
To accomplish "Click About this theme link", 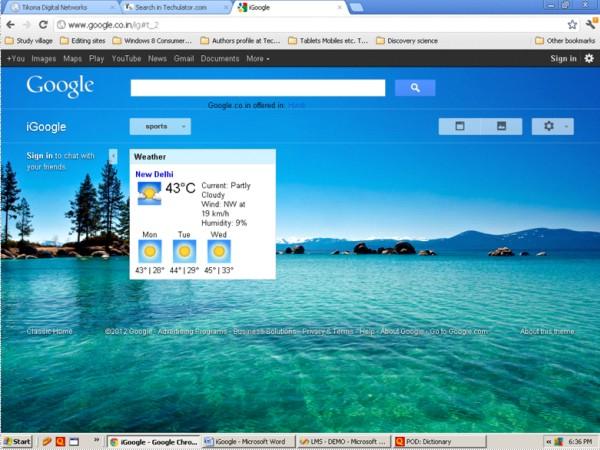I will click(x=547, y=331).
